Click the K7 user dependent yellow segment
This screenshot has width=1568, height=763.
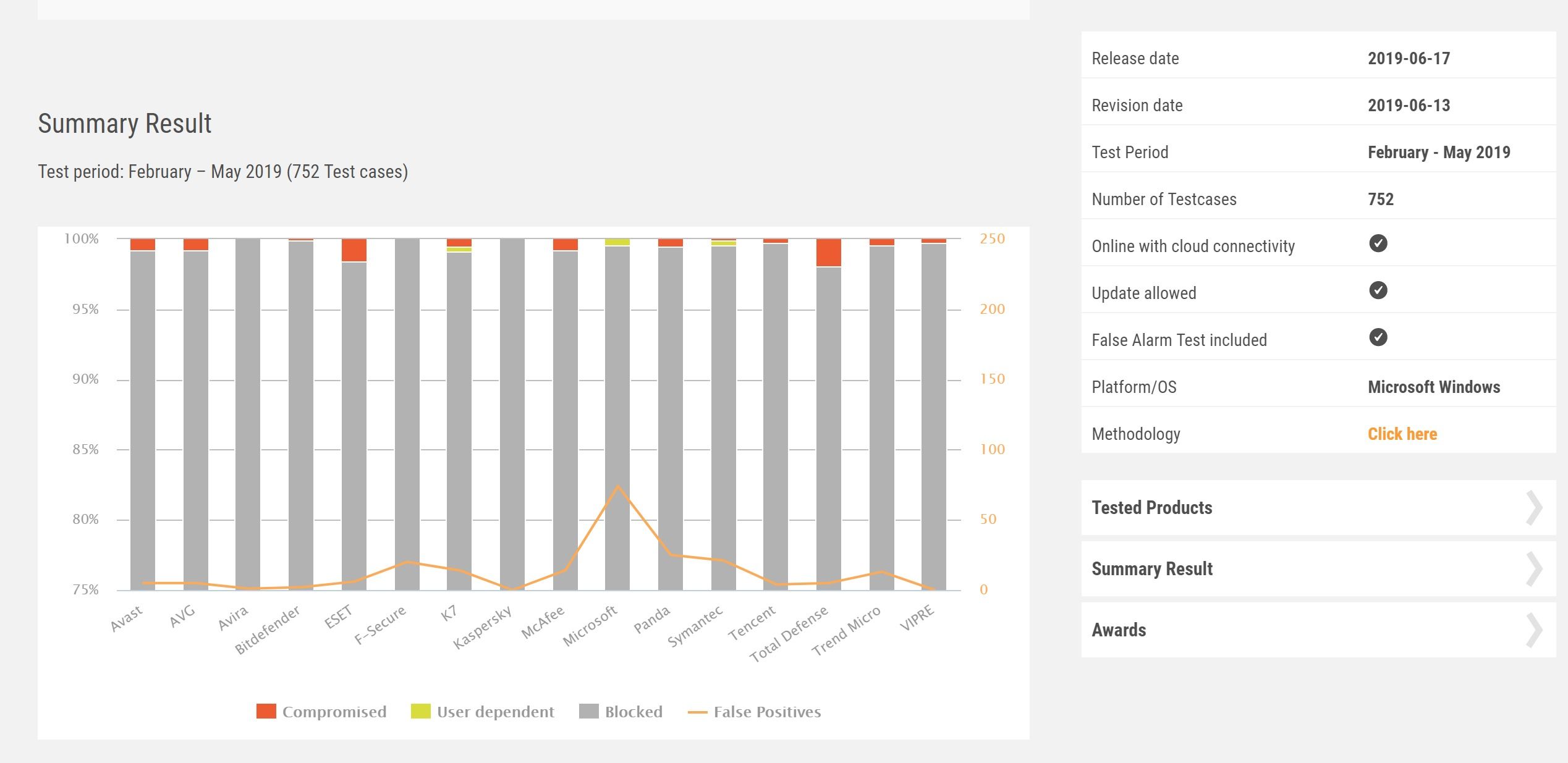coord(459,250)
